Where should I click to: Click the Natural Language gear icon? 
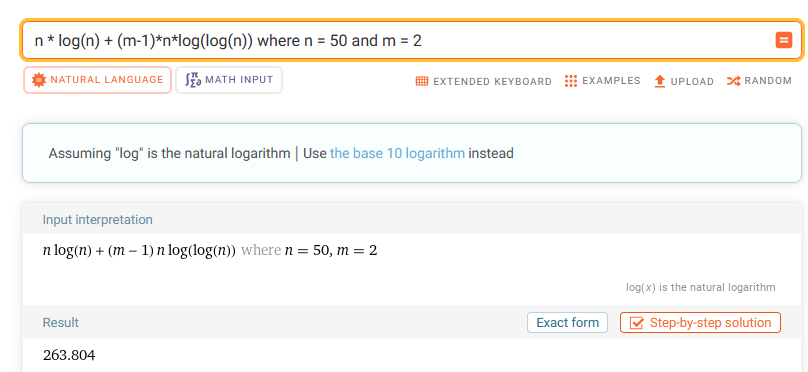[38, 80]
